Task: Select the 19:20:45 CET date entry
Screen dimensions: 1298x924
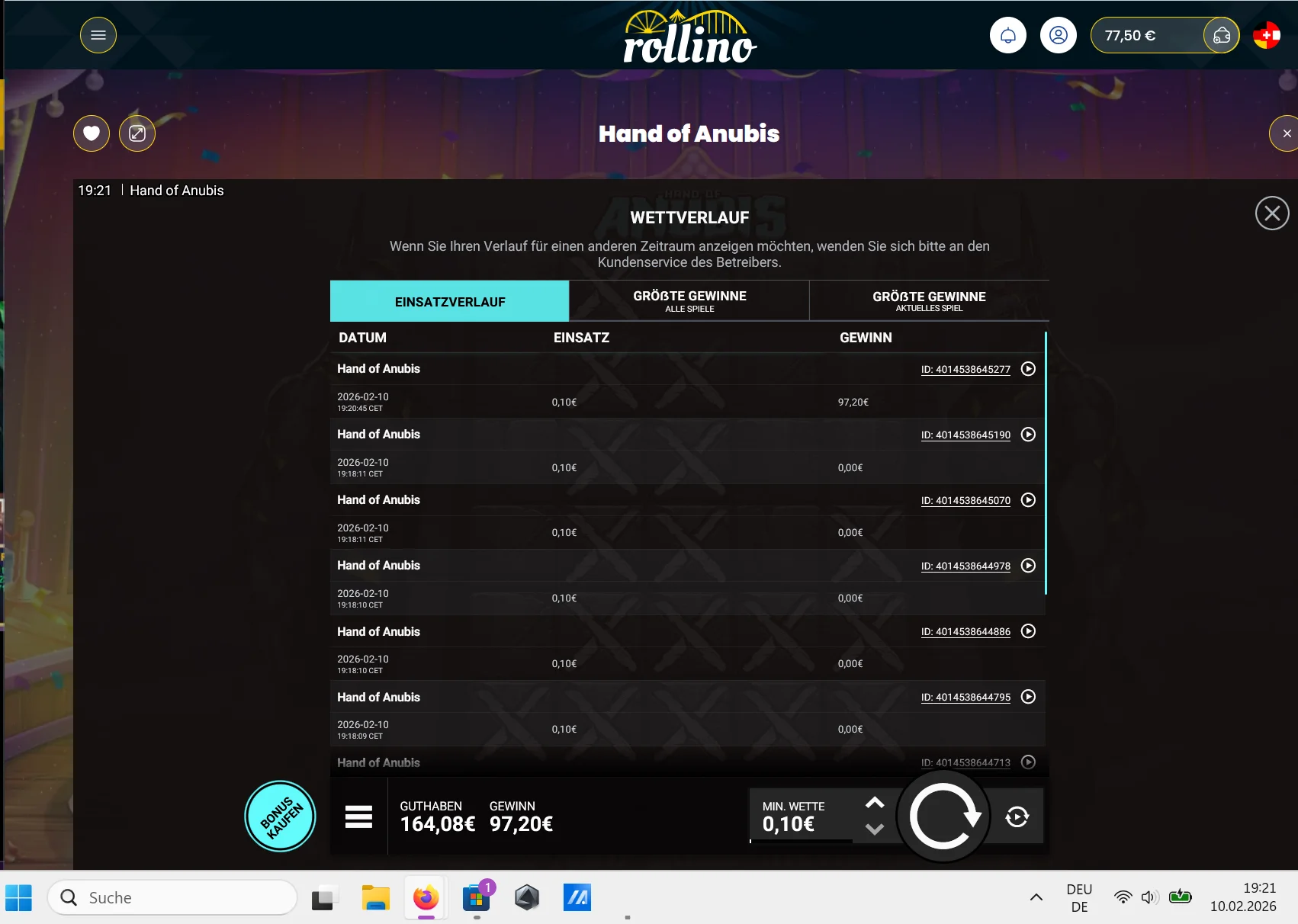Action: [x=363, y=402]
